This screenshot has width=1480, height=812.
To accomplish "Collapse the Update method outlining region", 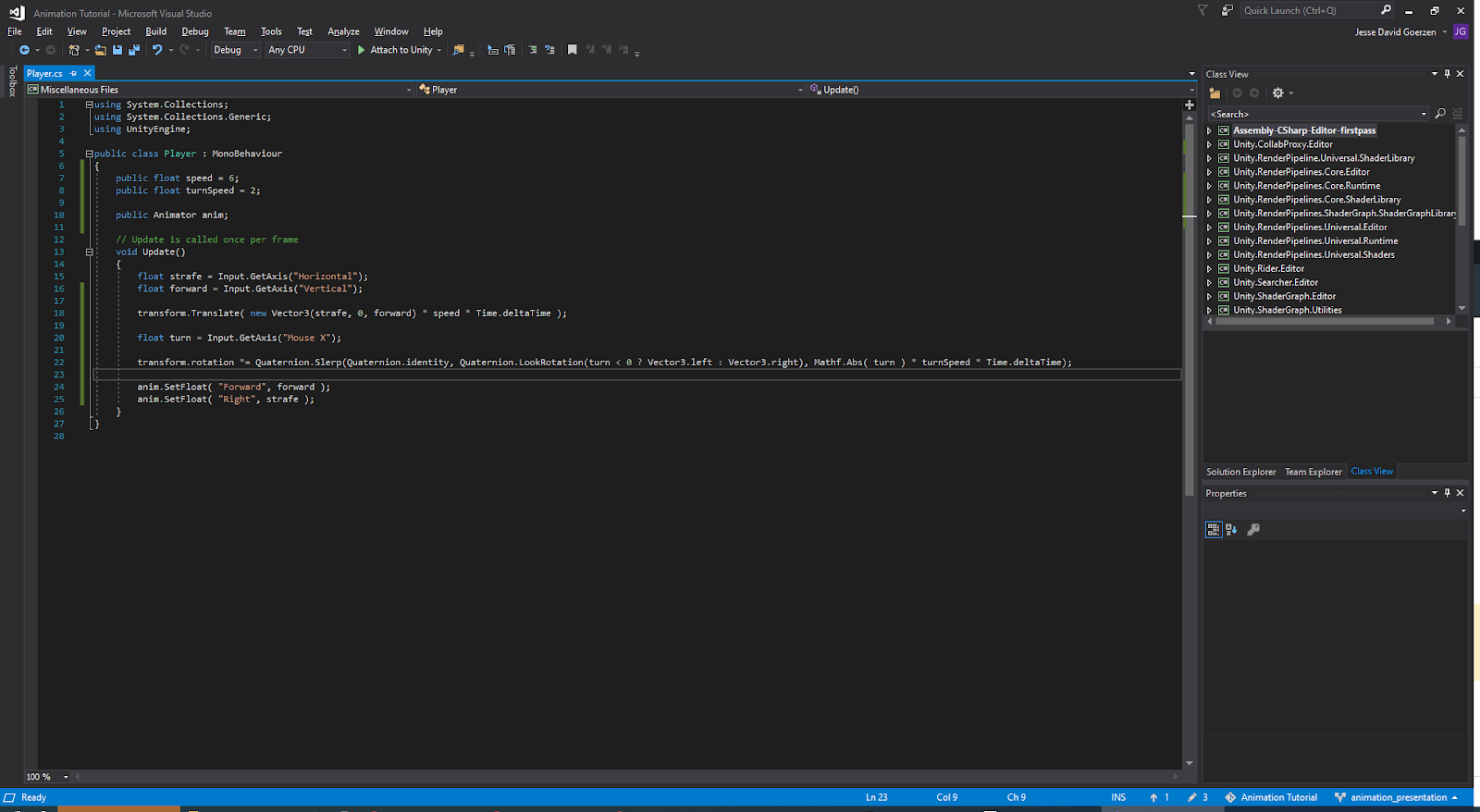I will tap(90, 252).
